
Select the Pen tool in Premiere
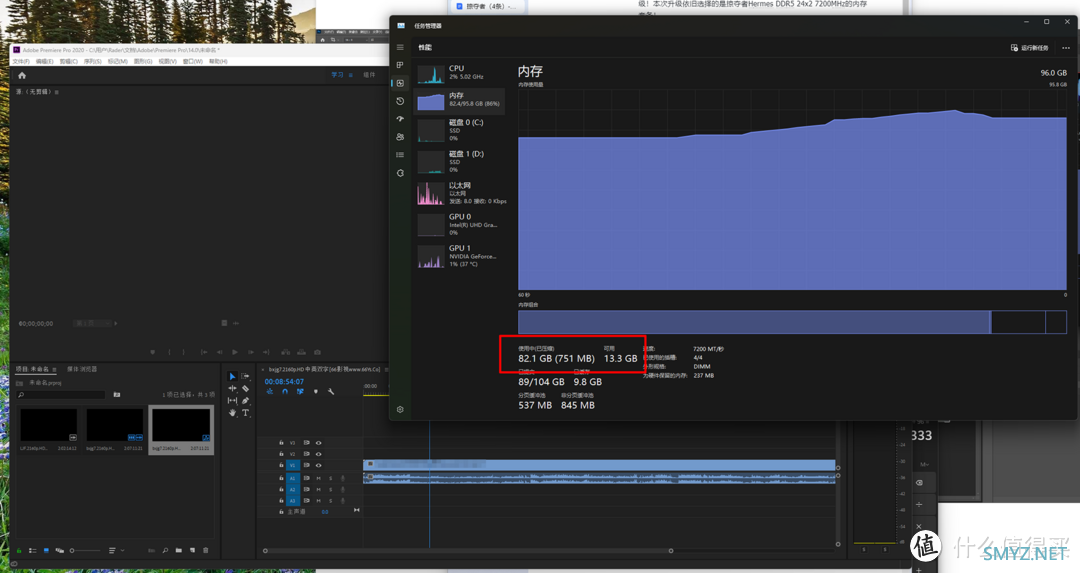245,400
